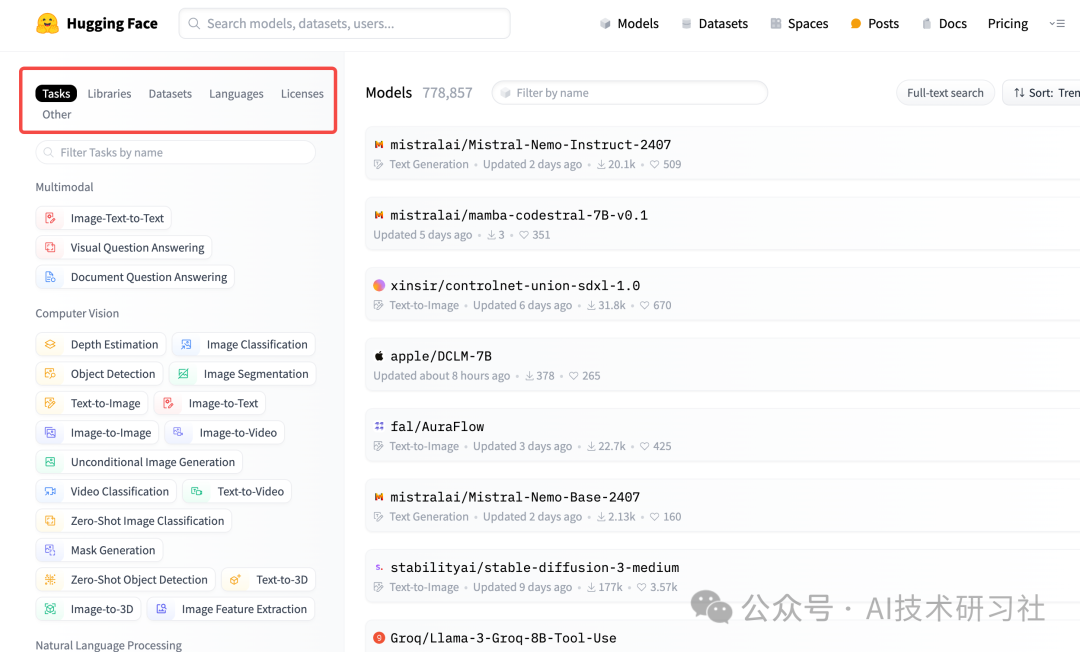Open Groq/Llama-3-Groq-8B-Tool-Use model page

click(503, 638)
